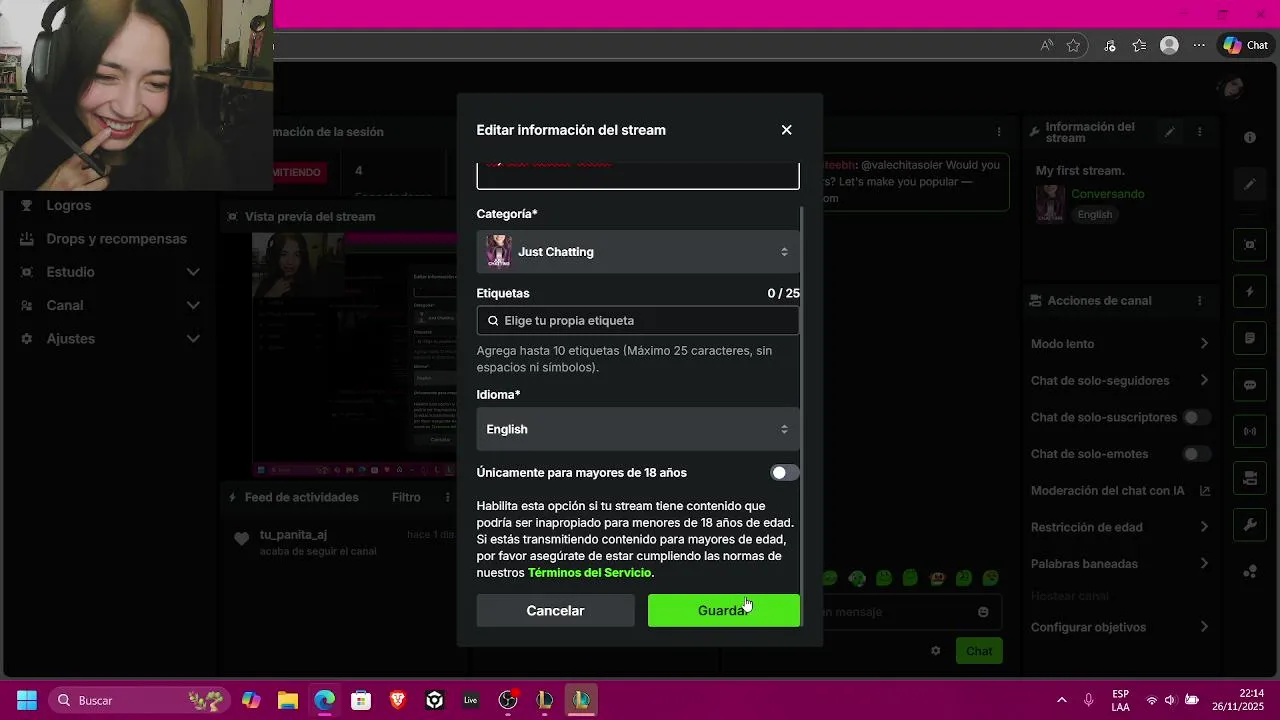Open Palabras baneadas options
1280x720 pixels.
pos(1120,564)
